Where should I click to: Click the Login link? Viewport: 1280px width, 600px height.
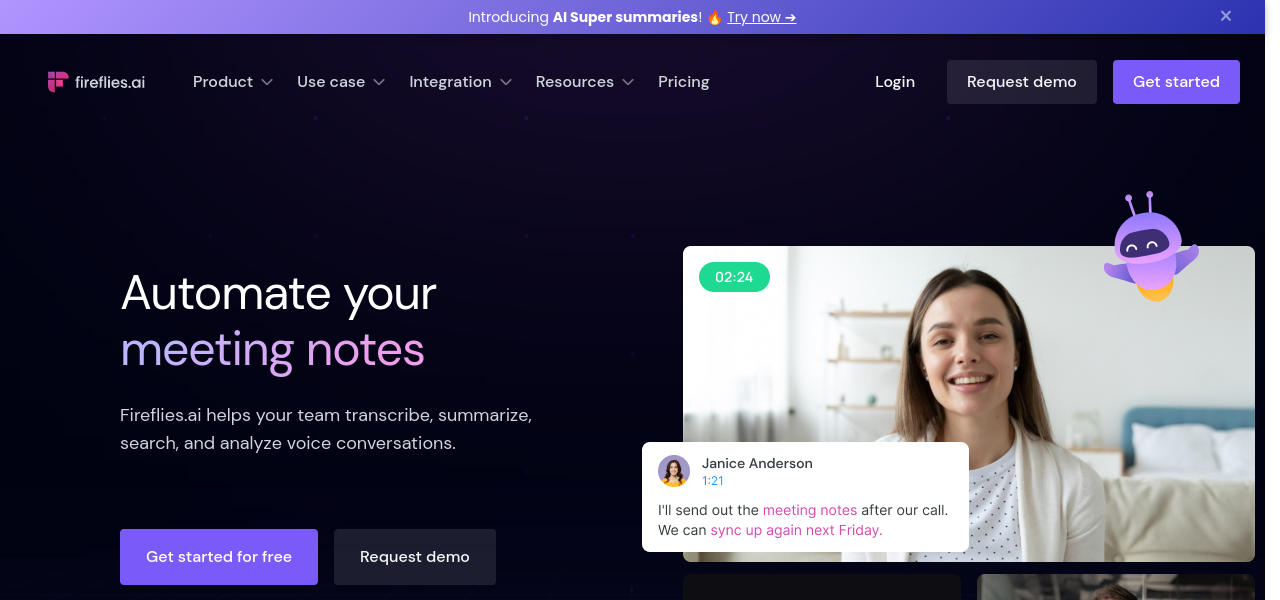pyautogui.click(x=895, y=82)
